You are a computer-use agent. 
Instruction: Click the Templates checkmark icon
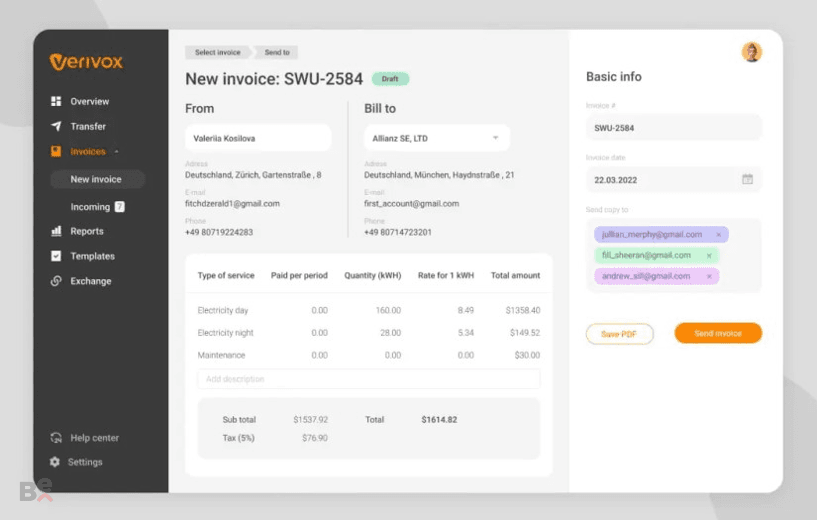tap(56, 256)
